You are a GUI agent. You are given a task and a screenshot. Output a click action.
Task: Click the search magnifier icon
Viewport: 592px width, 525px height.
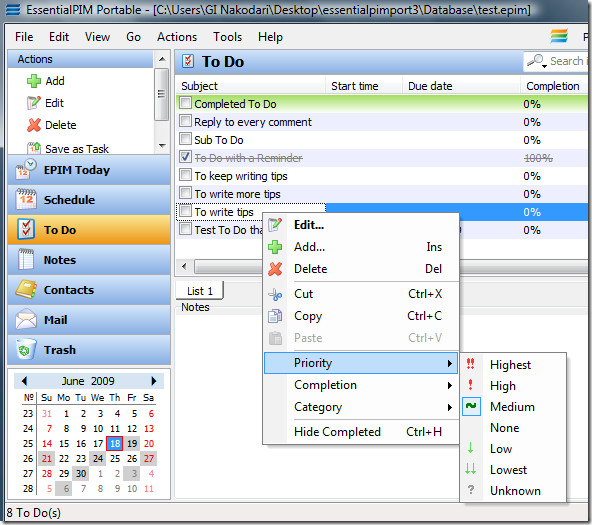(x=535, y=60)
